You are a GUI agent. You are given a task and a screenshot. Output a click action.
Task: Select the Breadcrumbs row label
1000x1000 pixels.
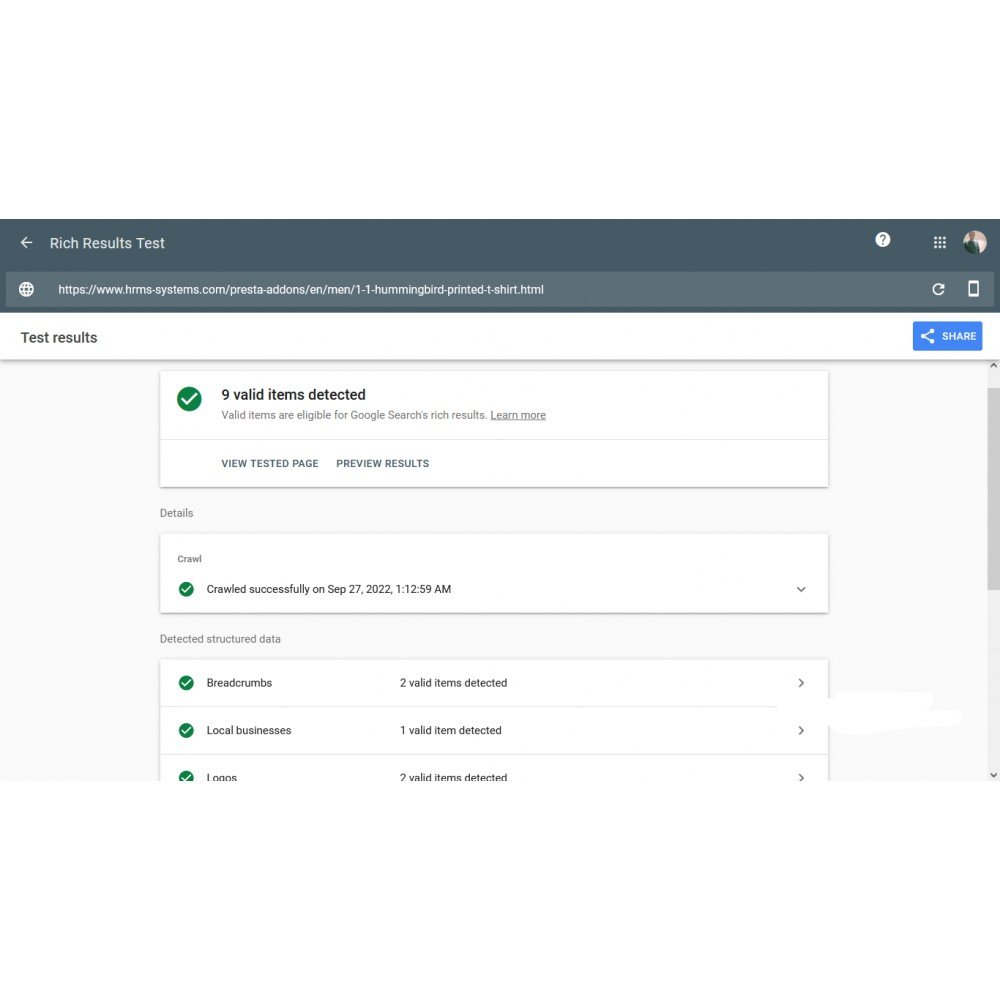coord(239,683)
